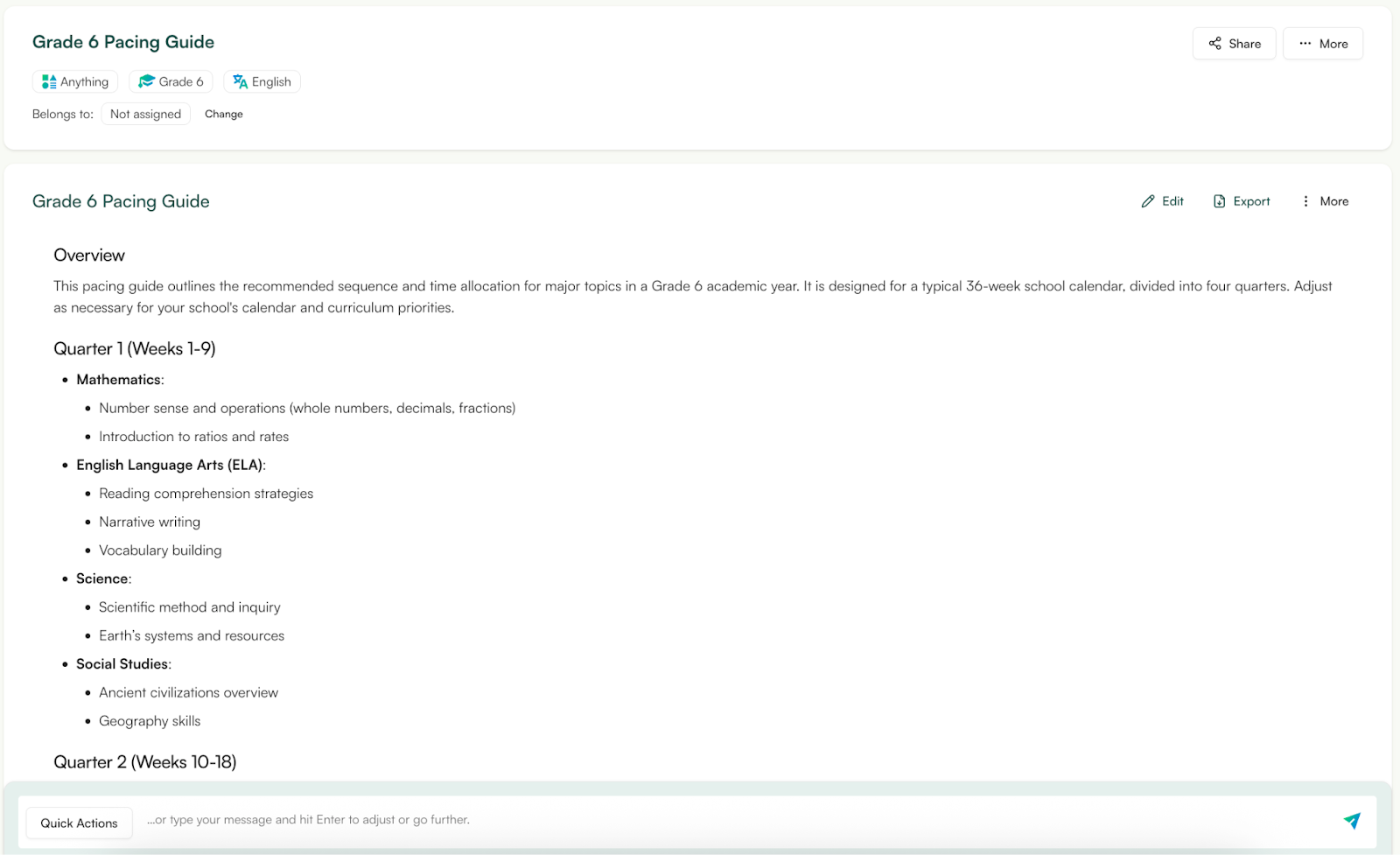Click the Mathematics bullet
The height and width of the screenshot is (855, 1400).
[x=120, y=380]
